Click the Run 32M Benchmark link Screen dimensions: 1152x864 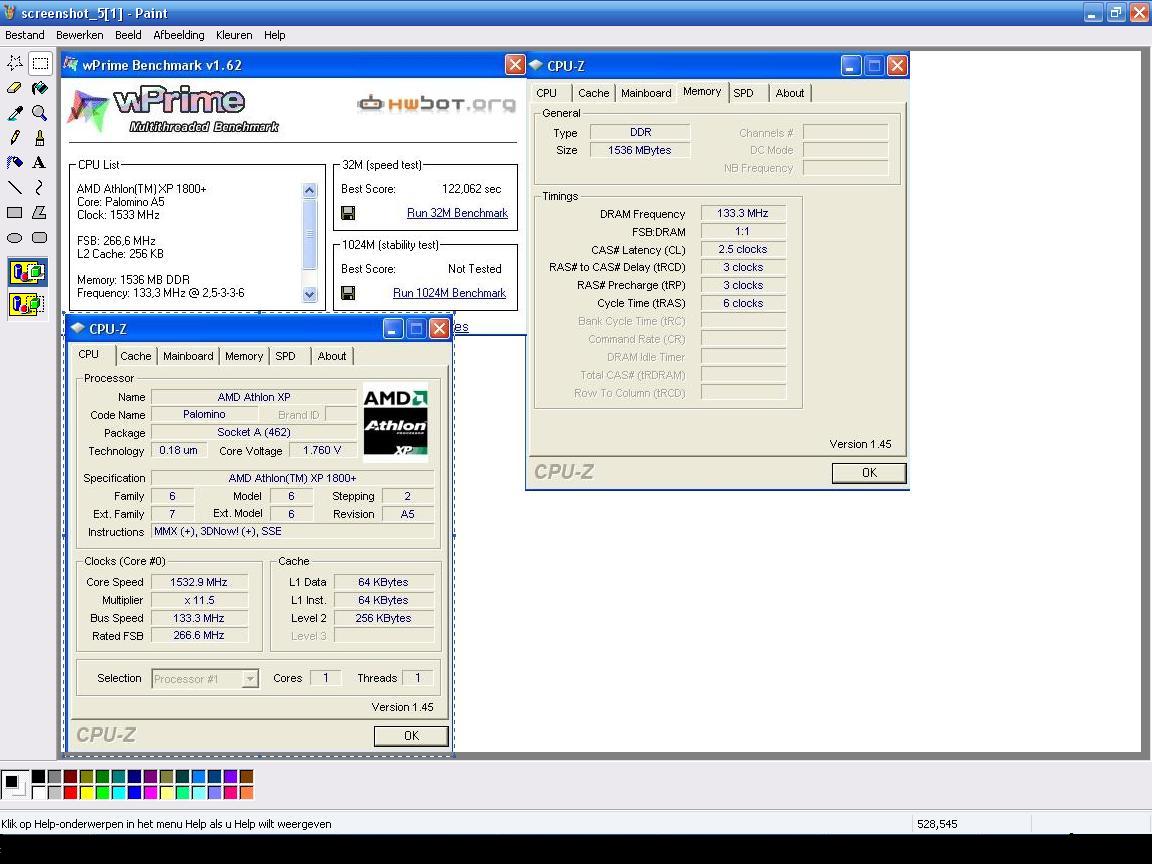[457, 213]
